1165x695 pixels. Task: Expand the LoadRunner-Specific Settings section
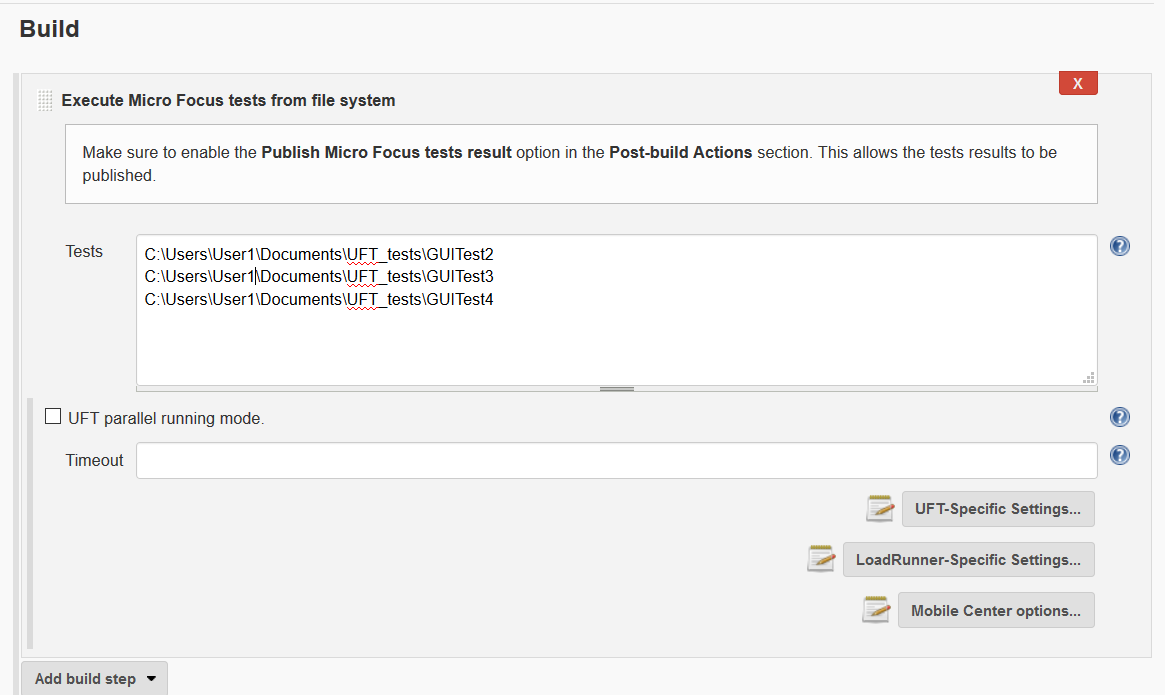point(968,560)
